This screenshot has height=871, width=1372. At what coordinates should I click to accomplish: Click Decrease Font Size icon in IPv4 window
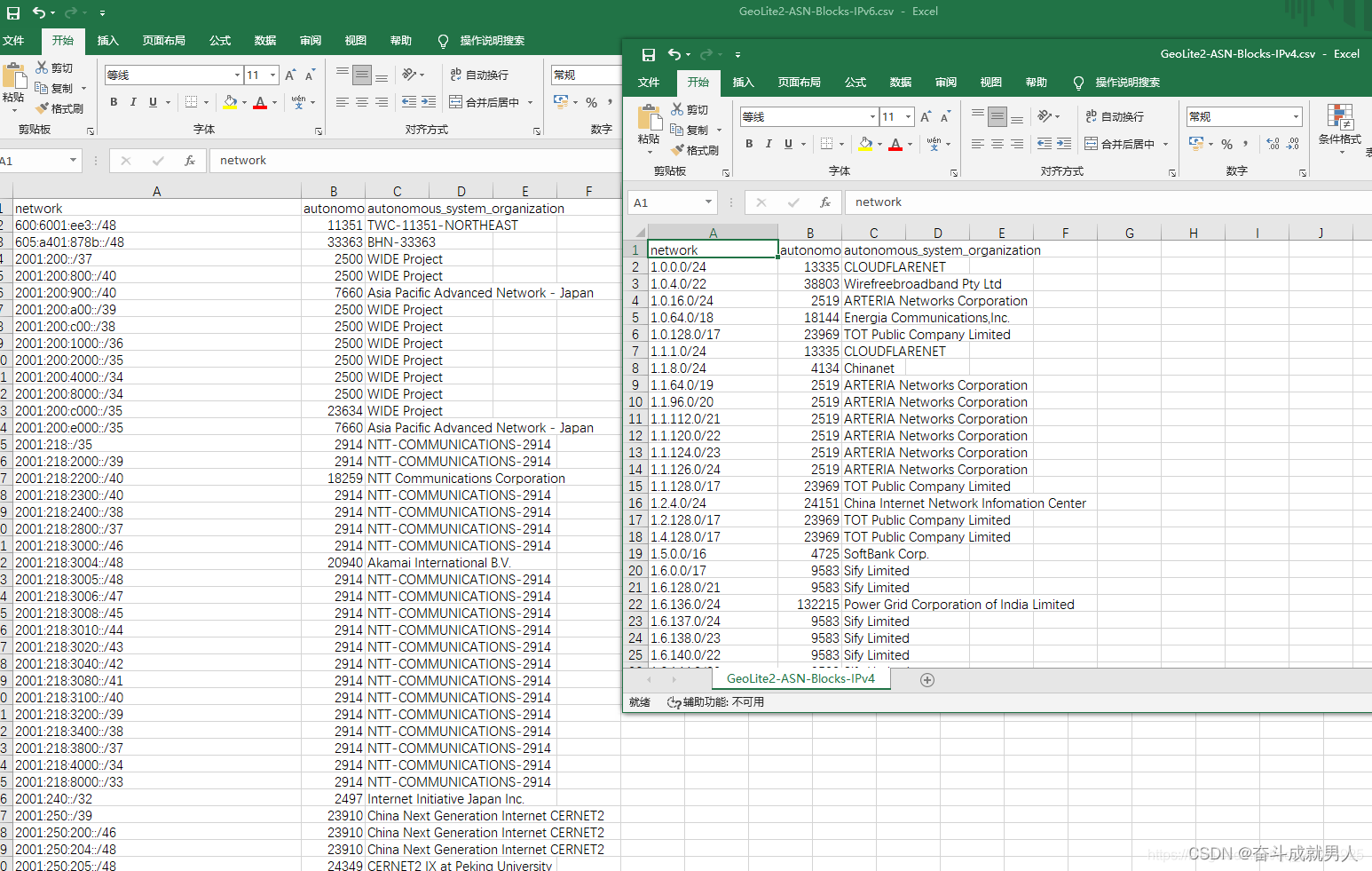click(945, 116)
